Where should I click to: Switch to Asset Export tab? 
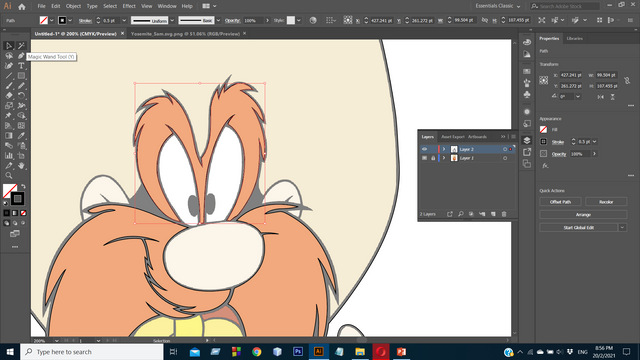[453, 137]
